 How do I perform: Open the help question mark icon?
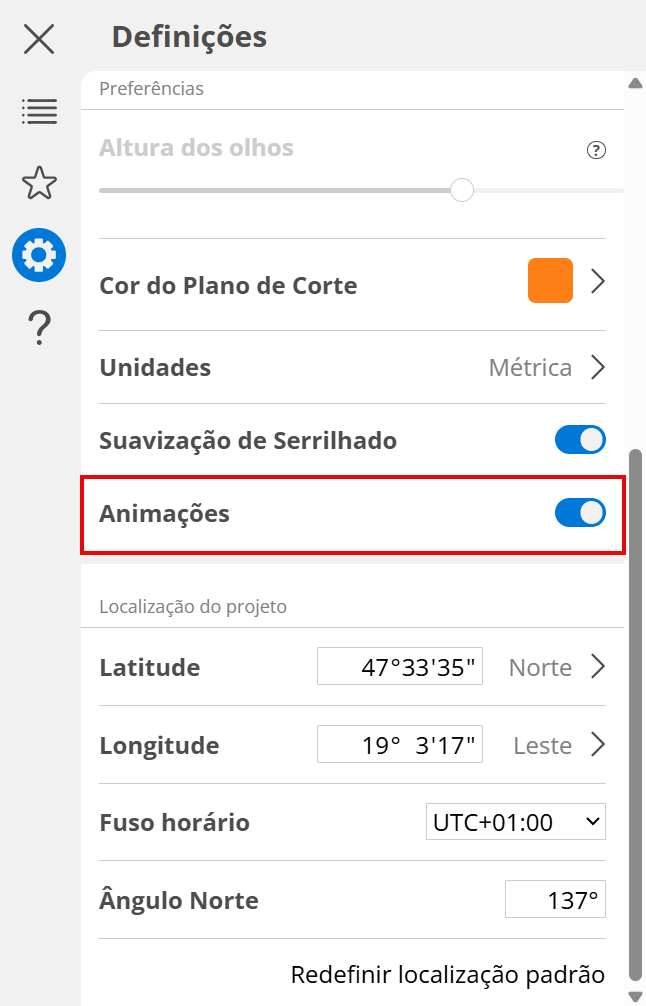39,327
